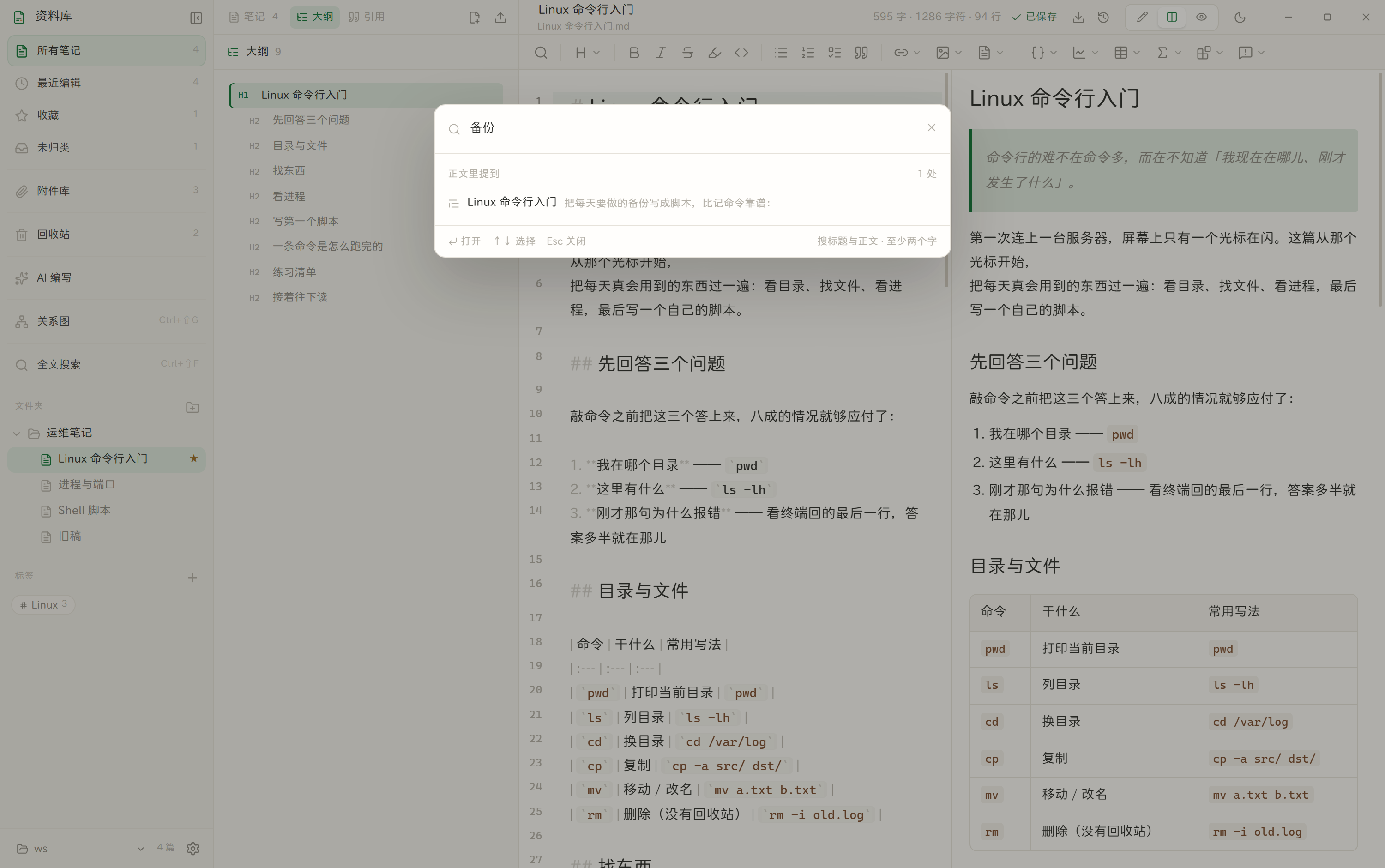Open the link insert dropdown
Screen dimensions: 1385x868
907,53
